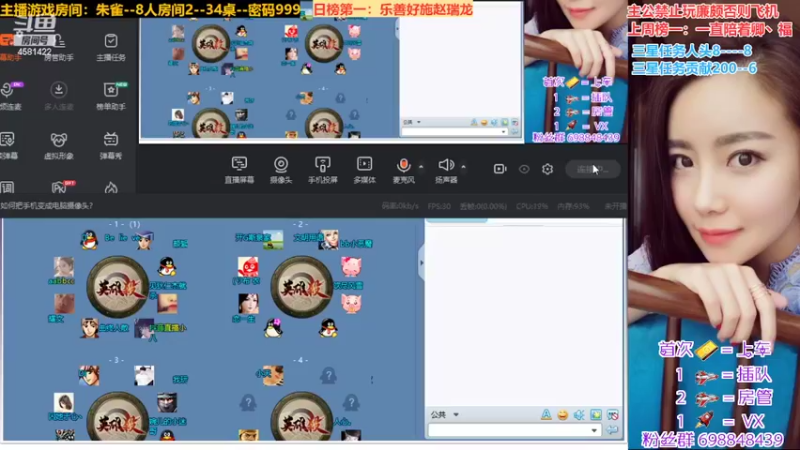
Task: Select the empty seat above table 4
Action: 329,376
